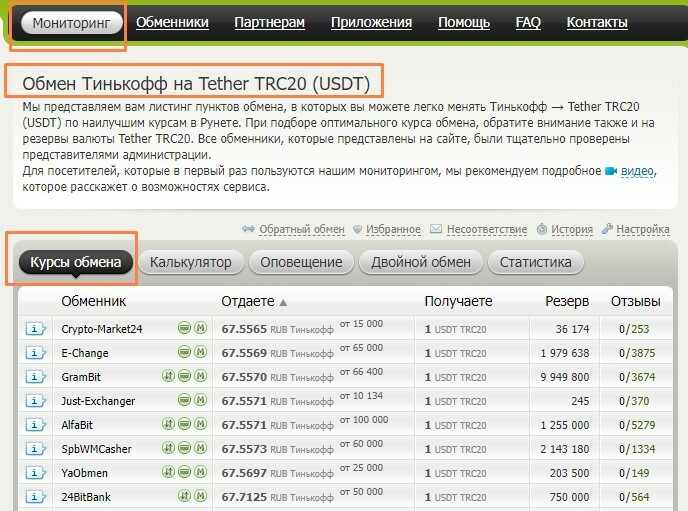Click the M badge icon for AlfaBit
Screen dimensions: 688x511
click(x=201, y=424)
